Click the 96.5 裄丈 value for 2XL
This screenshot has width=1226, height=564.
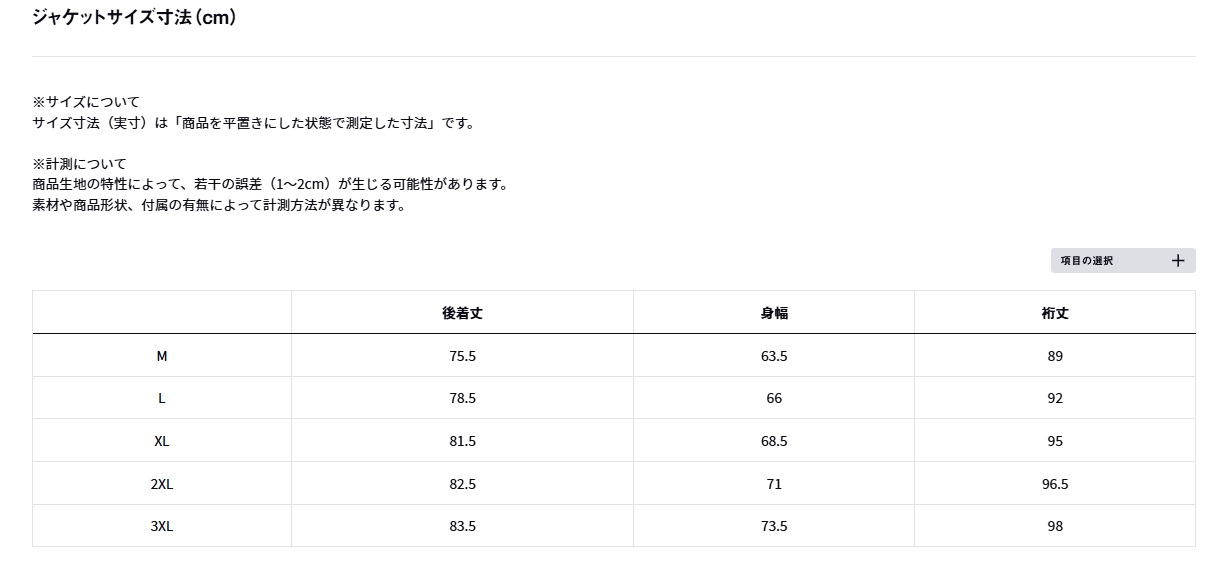(1055, 484)
